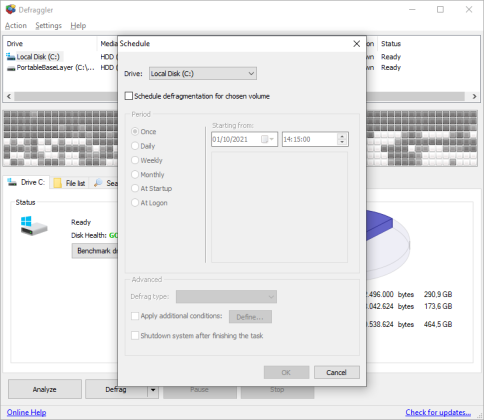Expand the Defrag button dropdown arrow
The image size is (484, 420).
pos(153,389)
